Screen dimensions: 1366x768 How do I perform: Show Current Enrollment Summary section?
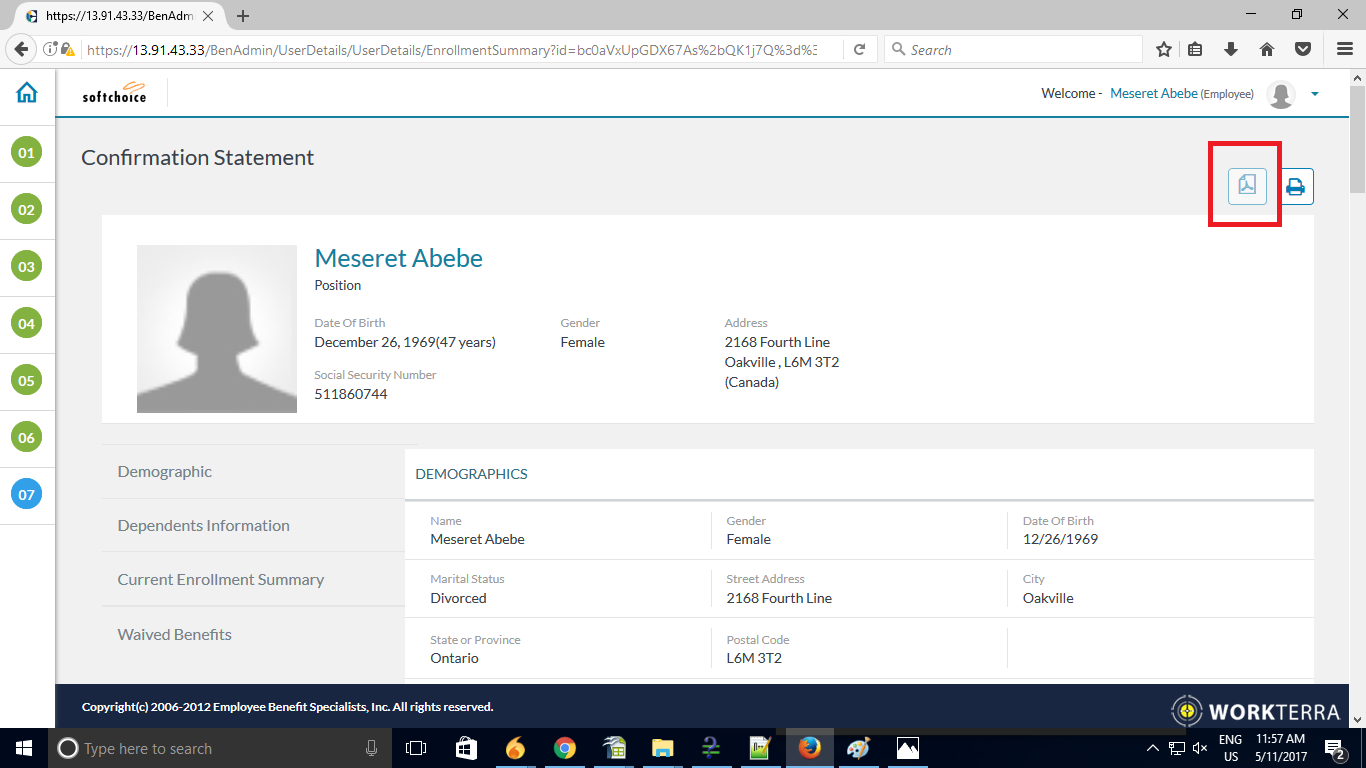220,580
